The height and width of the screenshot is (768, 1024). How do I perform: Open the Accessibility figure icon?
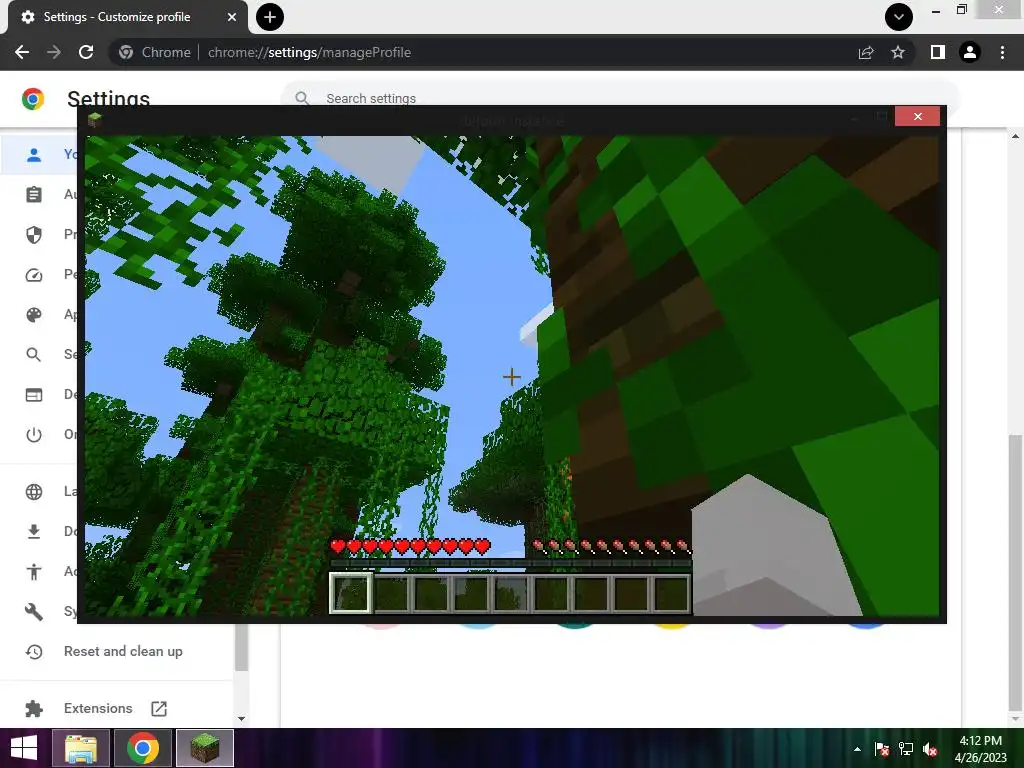tap(34, 571)
